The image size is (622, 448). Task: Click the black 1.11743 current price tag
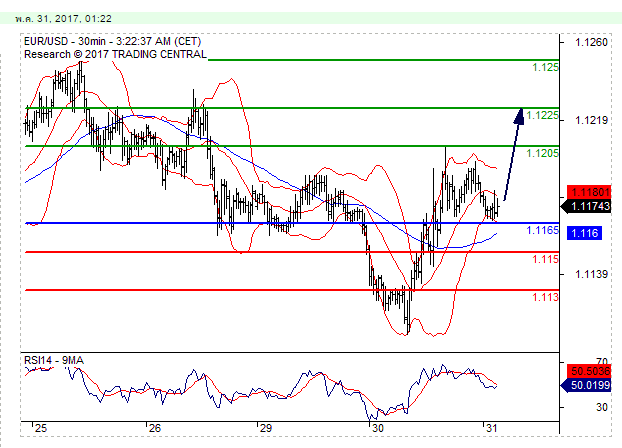pyautogui.click(x=584, y=206)
